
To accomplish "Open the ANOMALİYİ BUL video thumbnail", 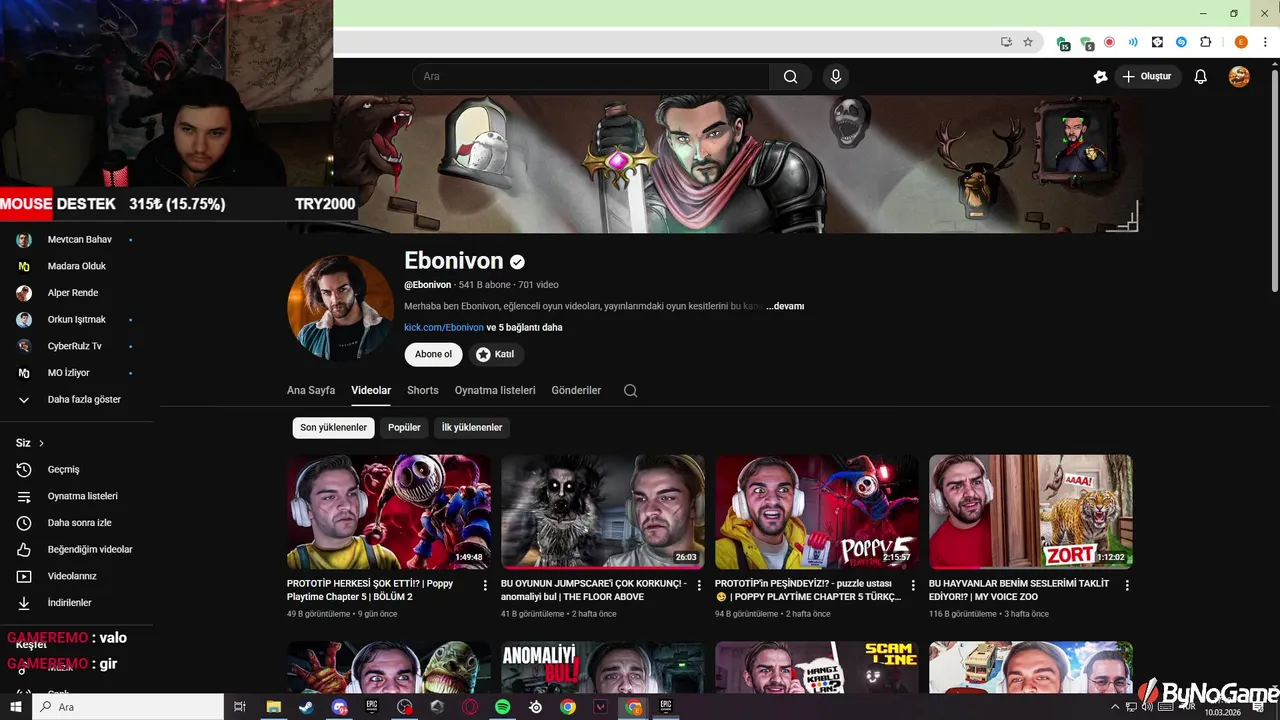I will (x=603, y=667).
